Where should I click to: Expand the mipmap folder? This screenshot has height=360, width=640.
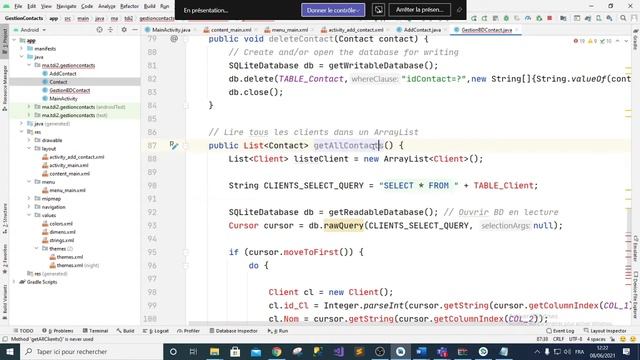pyautogui.click(x=29, y=199)
